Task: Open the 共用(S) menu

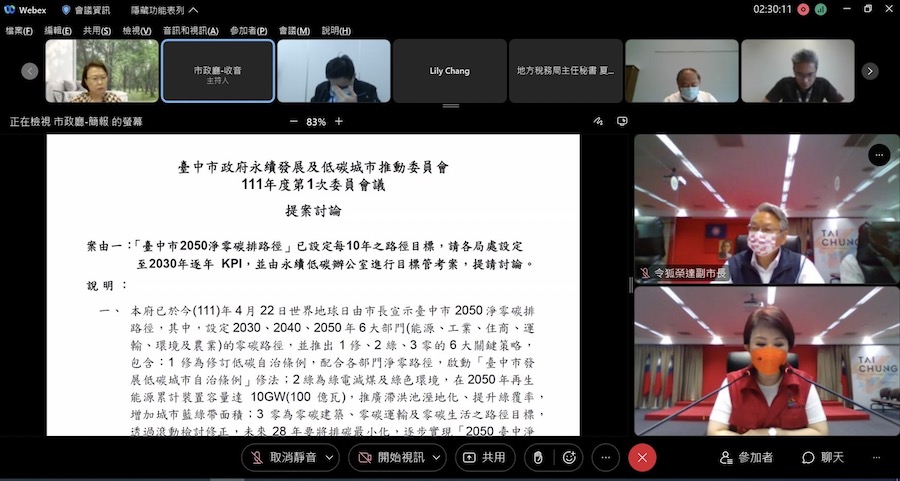Action: (x=97, y=31)
